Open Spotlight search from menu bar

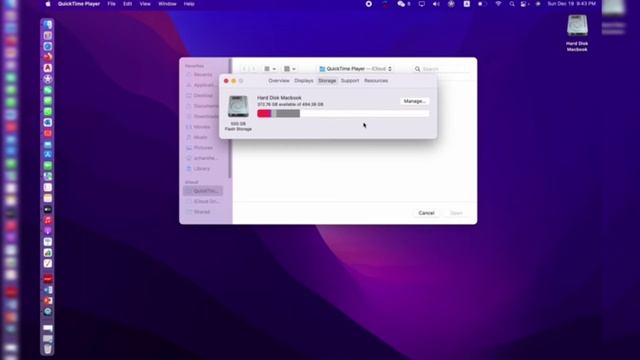[512, 4]
